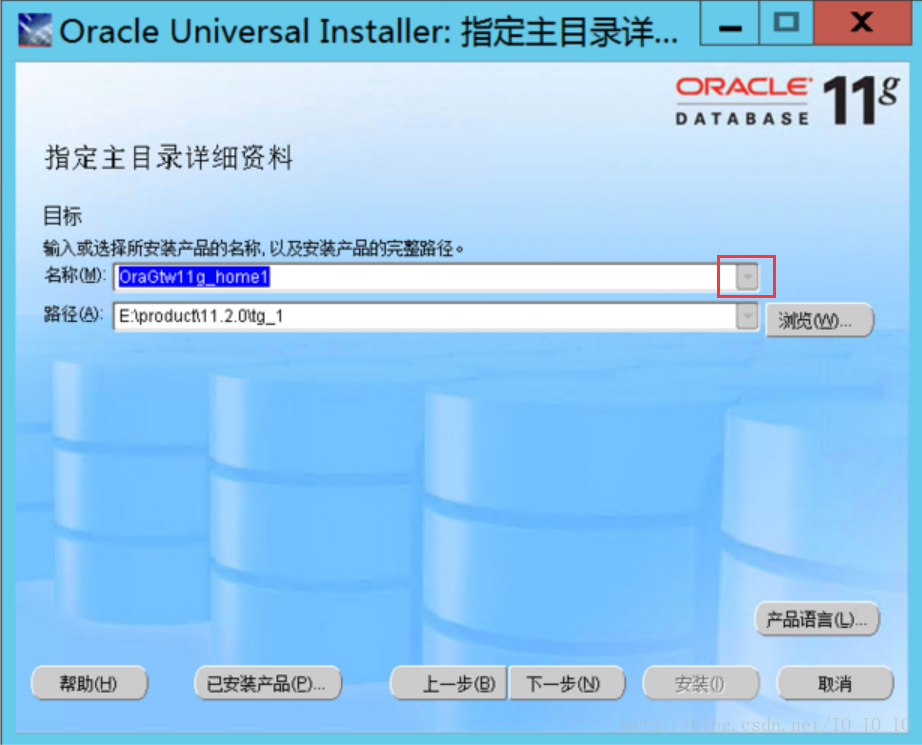Click the Oracle Universal Installer title icon
The image size is (922, 745).
[x=35, y=30]
